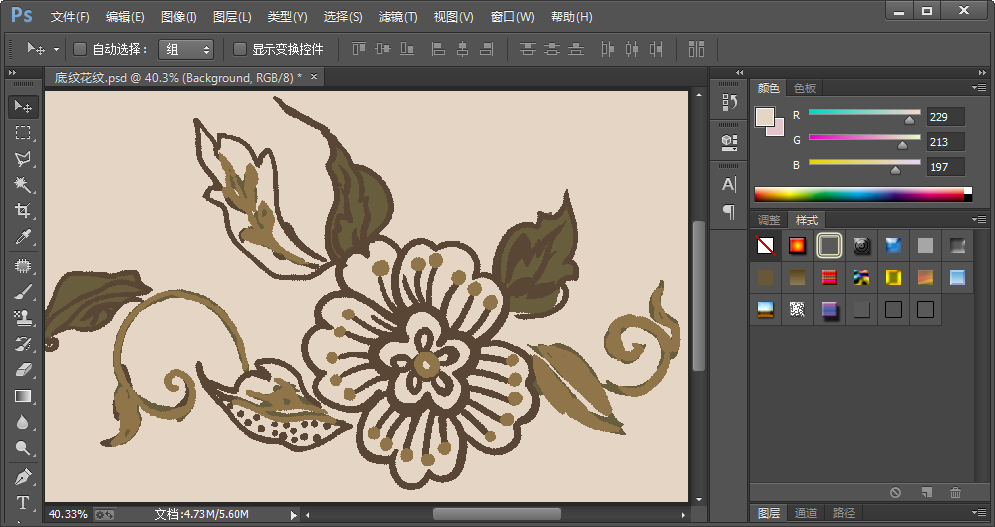Select the Horizontal Type tool
995x527 pixels.
tap(23, 502)
